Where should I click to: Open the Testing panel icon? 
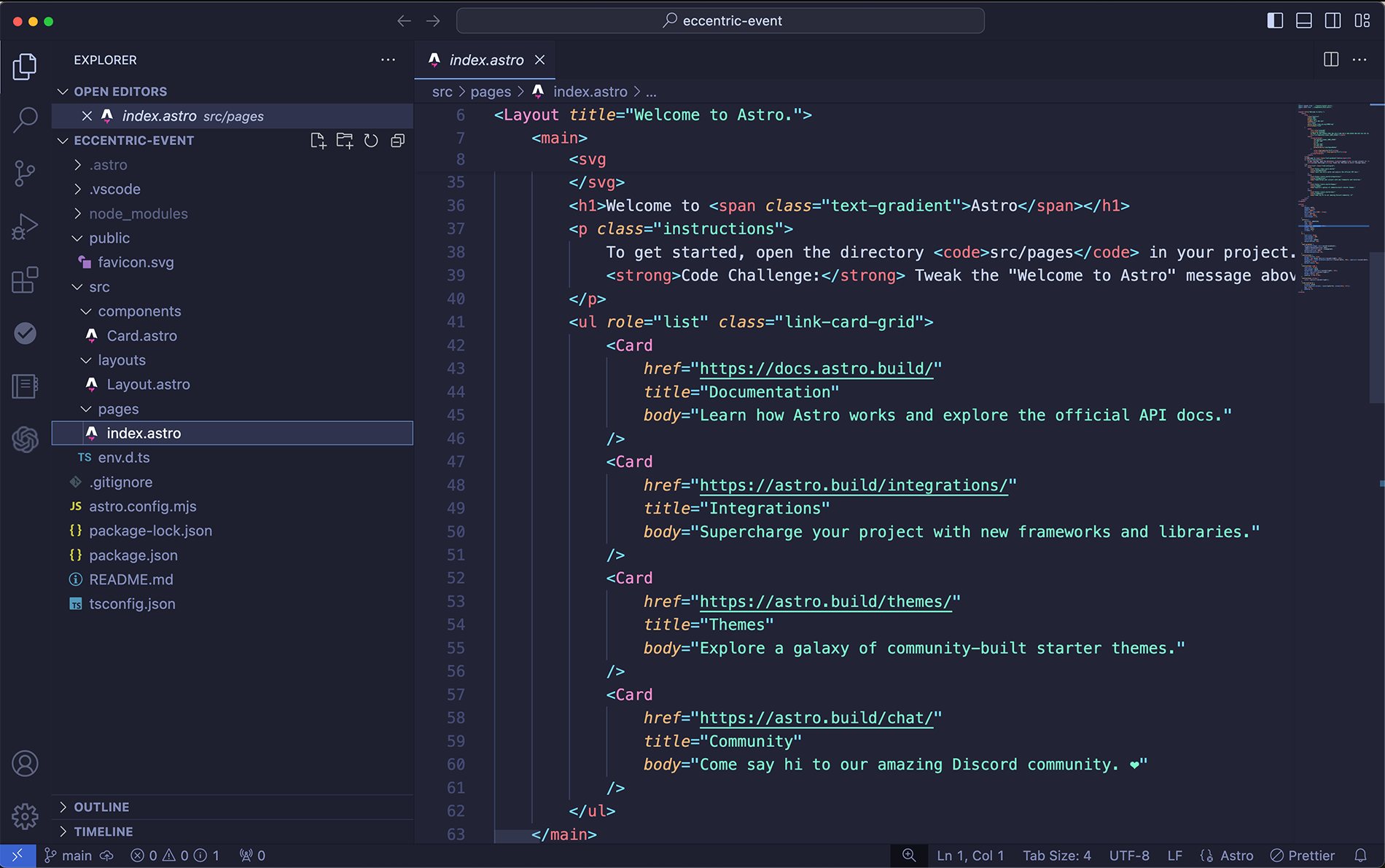(x=26, y=333)
